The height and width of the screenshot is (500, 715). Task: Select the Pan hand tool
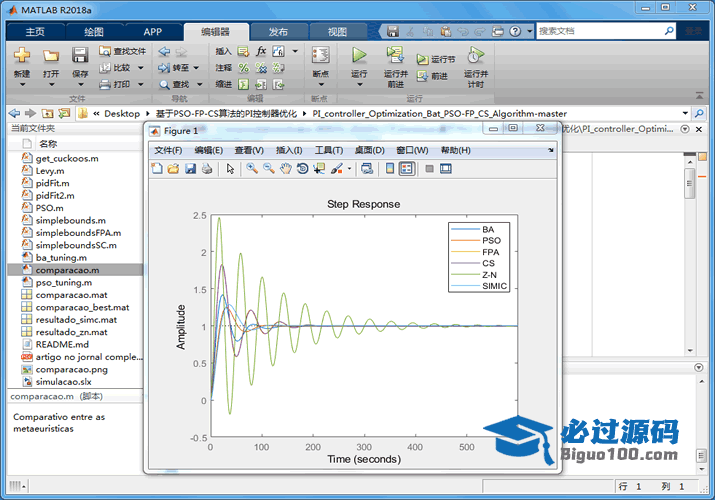(286, 169)
